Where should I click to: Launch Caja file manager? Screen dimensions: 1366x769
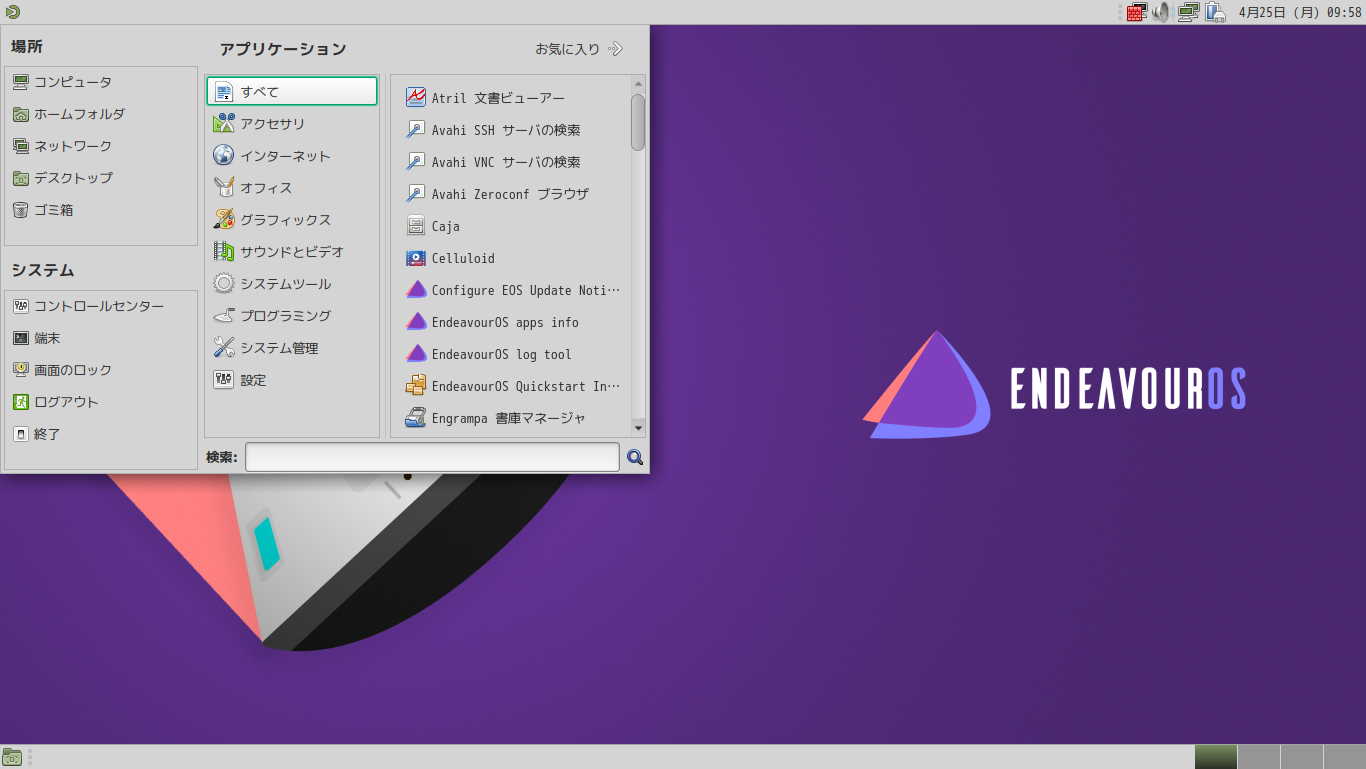(x=512, y=226)
